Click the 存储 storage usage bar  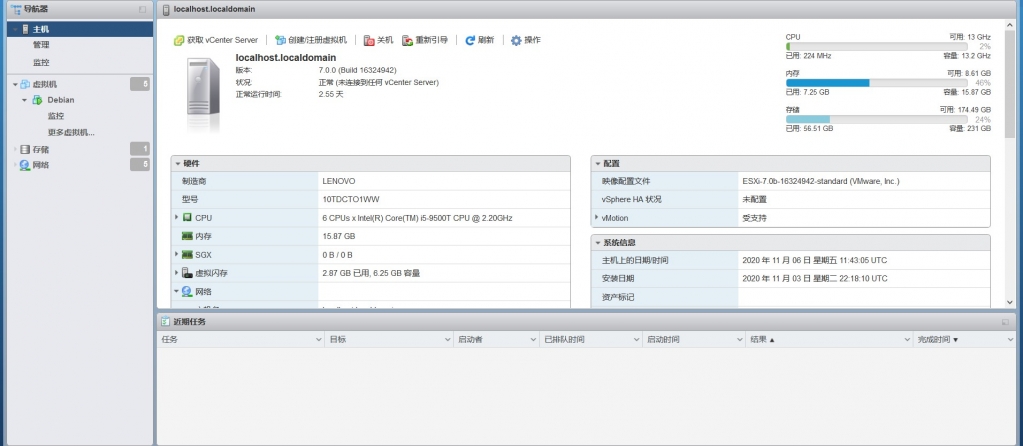876,119
